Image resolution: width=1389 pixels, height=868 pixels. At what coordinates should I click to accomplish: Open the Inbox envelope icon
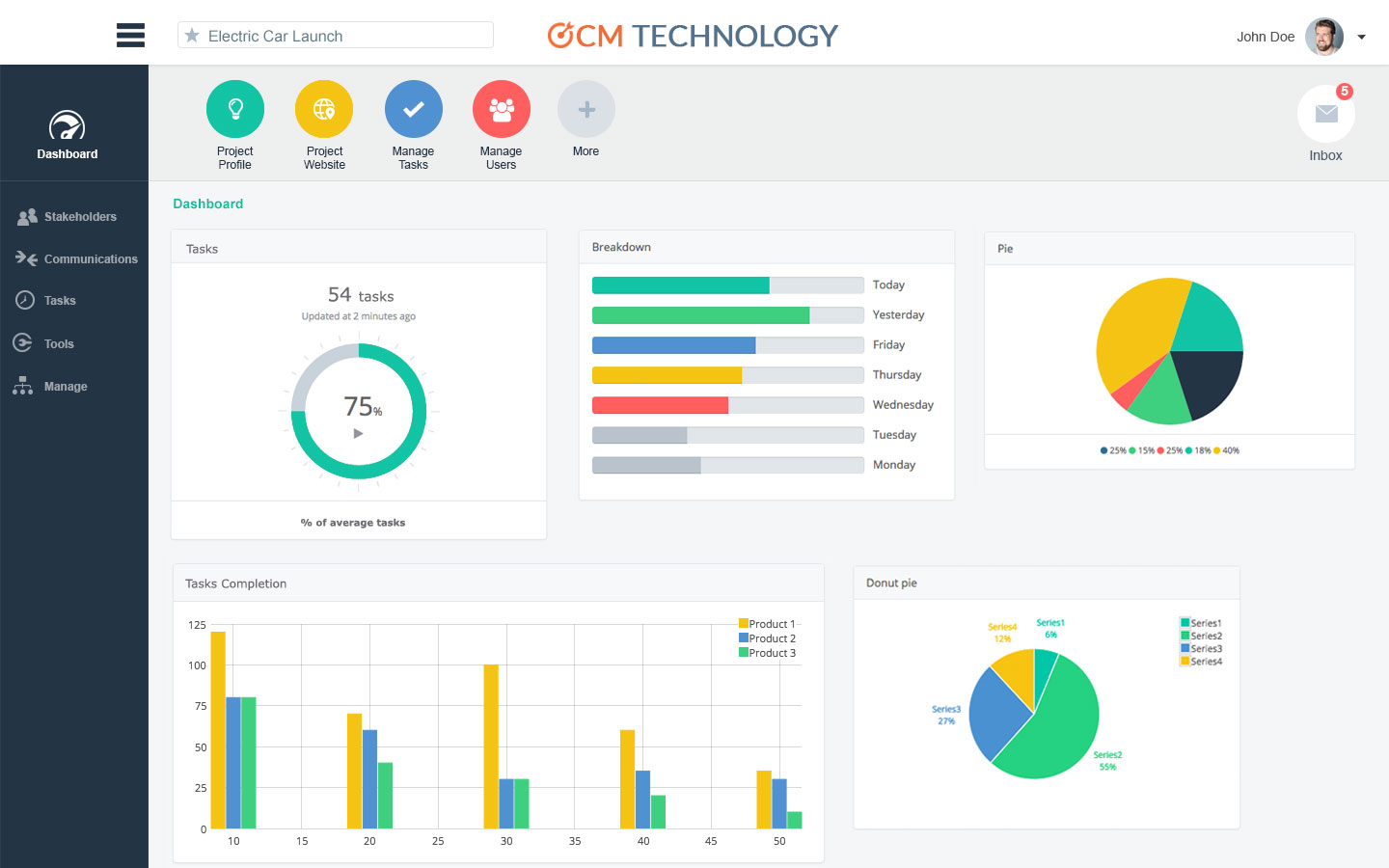click(x=1325, y=114)
